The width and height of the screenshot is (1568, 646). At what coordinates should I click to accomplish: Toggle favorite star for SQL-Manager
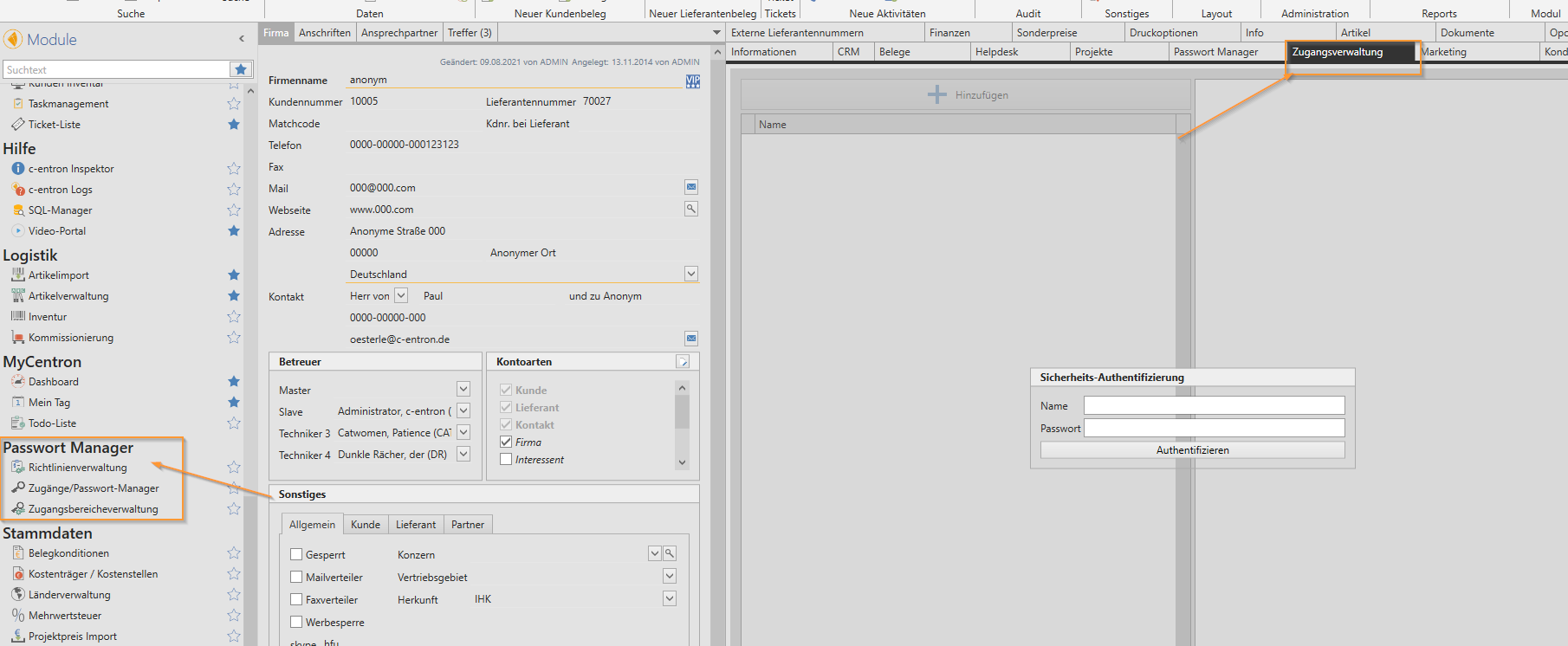[234, 210]
